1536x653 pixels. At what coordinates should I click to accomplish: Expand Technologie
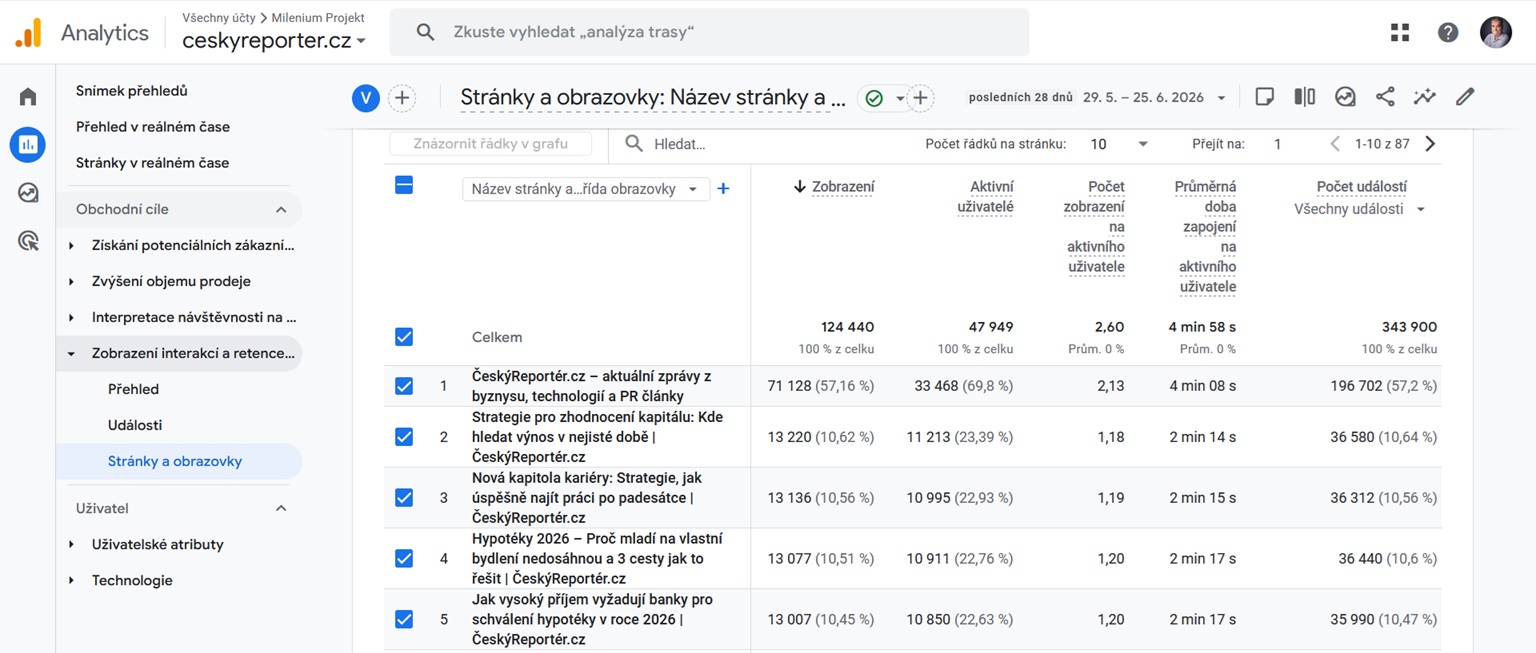click(x=71, y=580)
